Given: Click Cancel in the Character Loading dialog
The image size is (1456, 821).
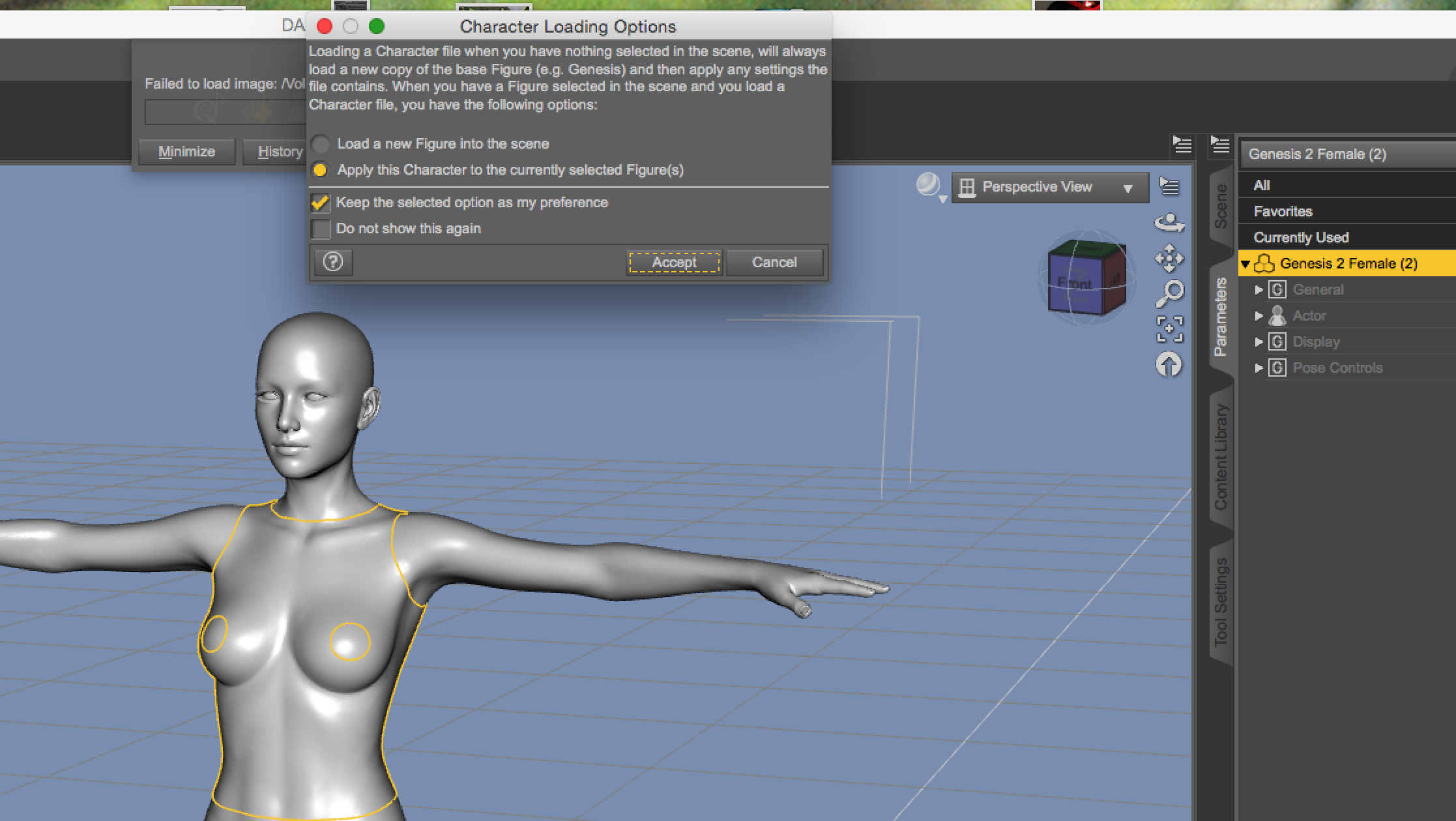Looking at the screenshot, I should [x=774, y=262].
